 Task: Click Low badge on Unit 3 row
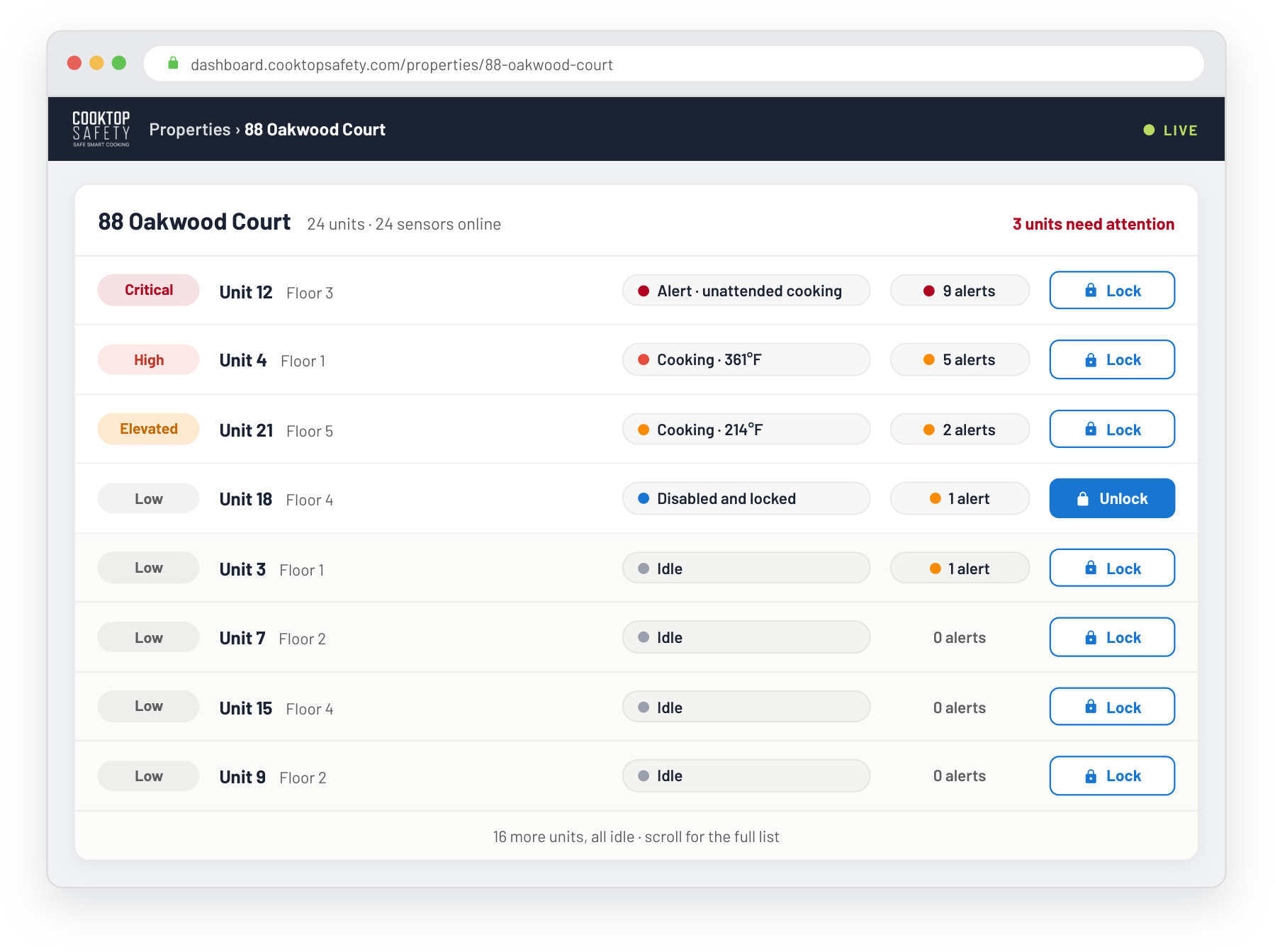point(149,568)
